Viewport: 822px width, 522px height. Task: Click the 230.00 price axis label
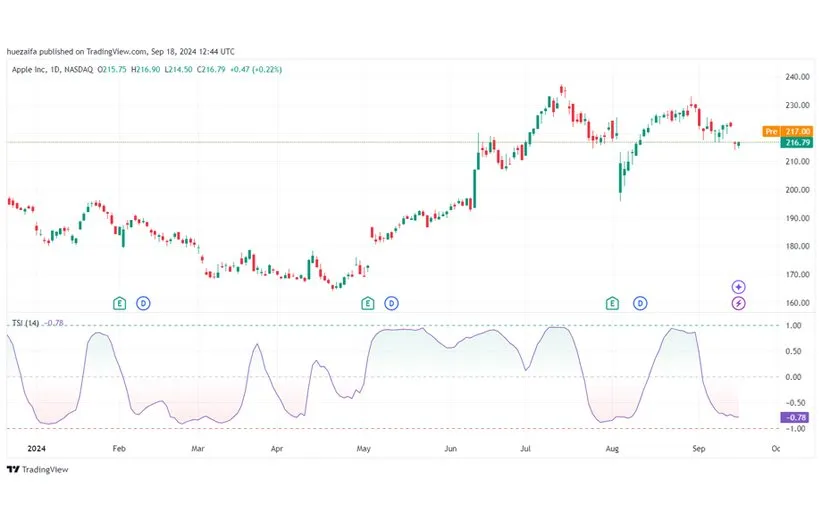click(x=797, y=105)
